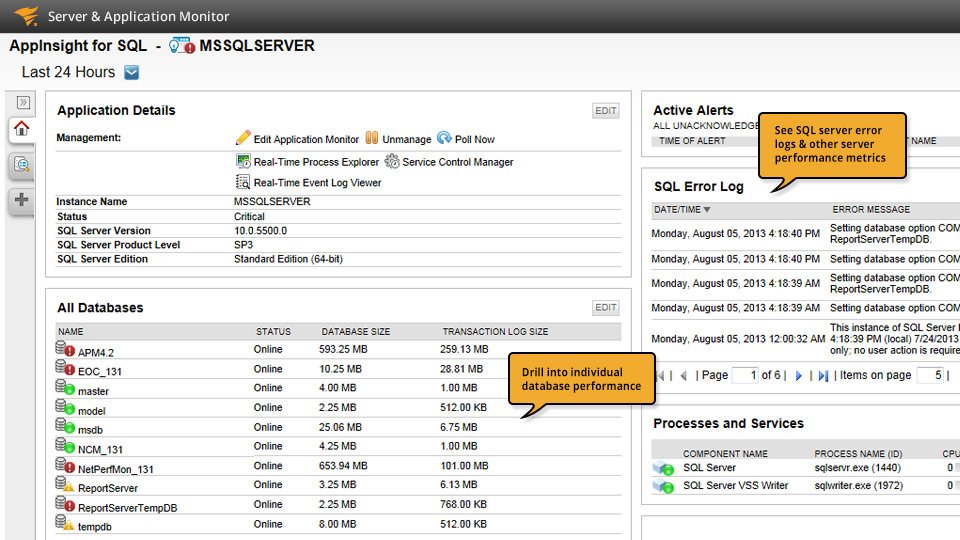The height and width of the screenshot is (540, 960).
Task: Click the Unmanage pause icon
Action: click(372, 138)
